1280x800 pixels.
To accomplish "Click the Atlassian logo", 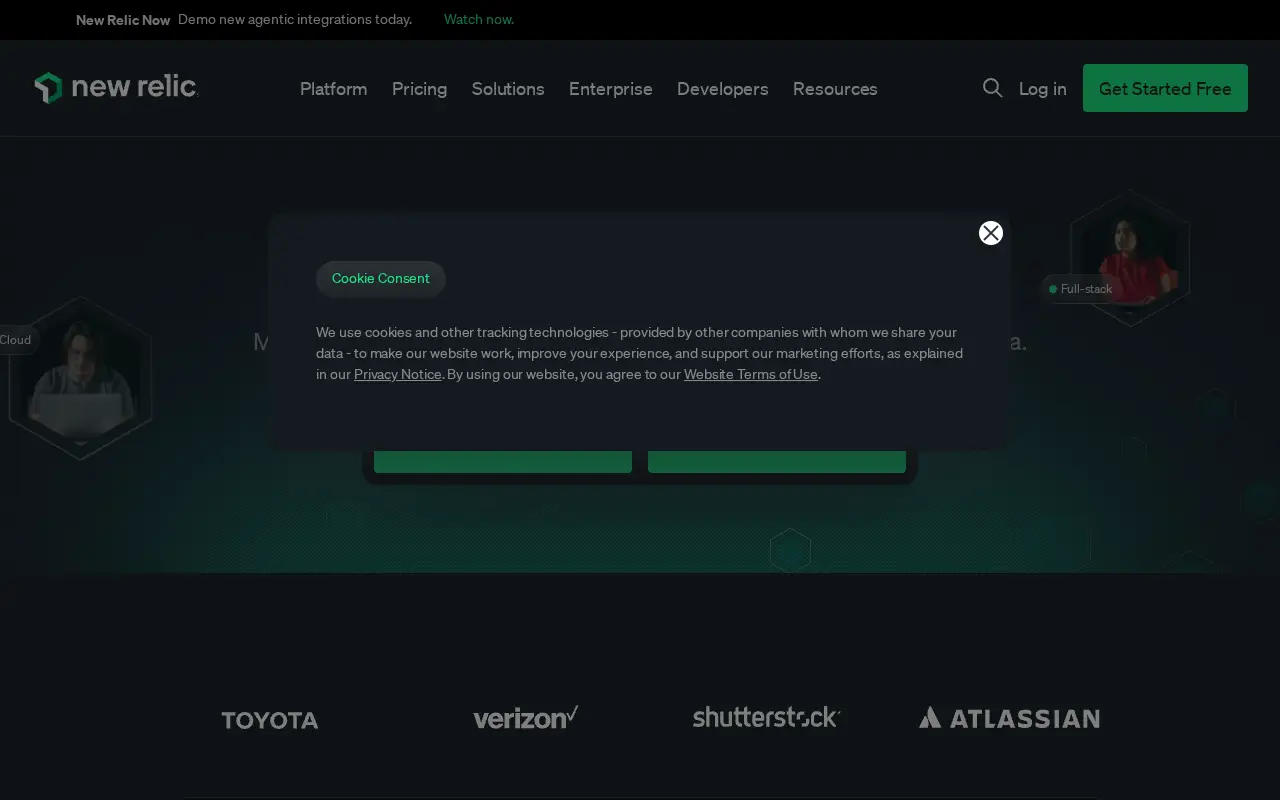I will click(x=1009, y=718).
